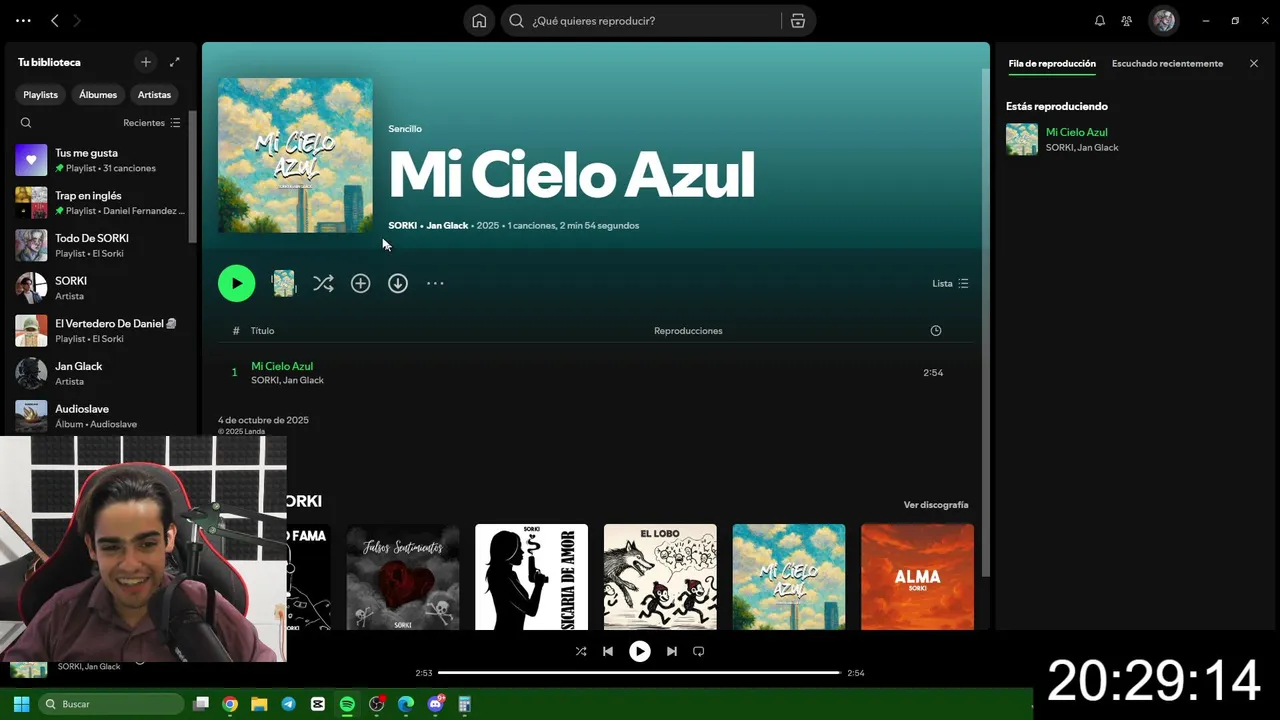Toggle shuffle in the player bar

tap(581, 651)
